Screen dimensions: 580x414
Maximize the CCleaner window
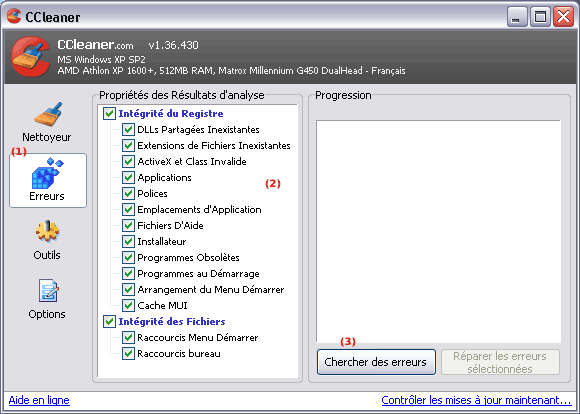(x=540, y=16)
